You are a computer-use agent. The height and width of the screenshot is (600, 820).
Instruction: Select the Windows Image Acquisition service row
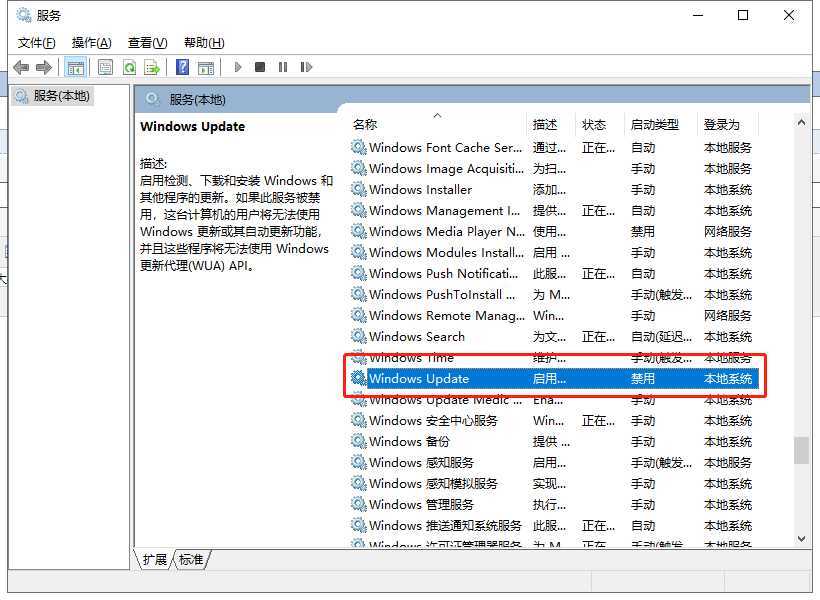554,168
